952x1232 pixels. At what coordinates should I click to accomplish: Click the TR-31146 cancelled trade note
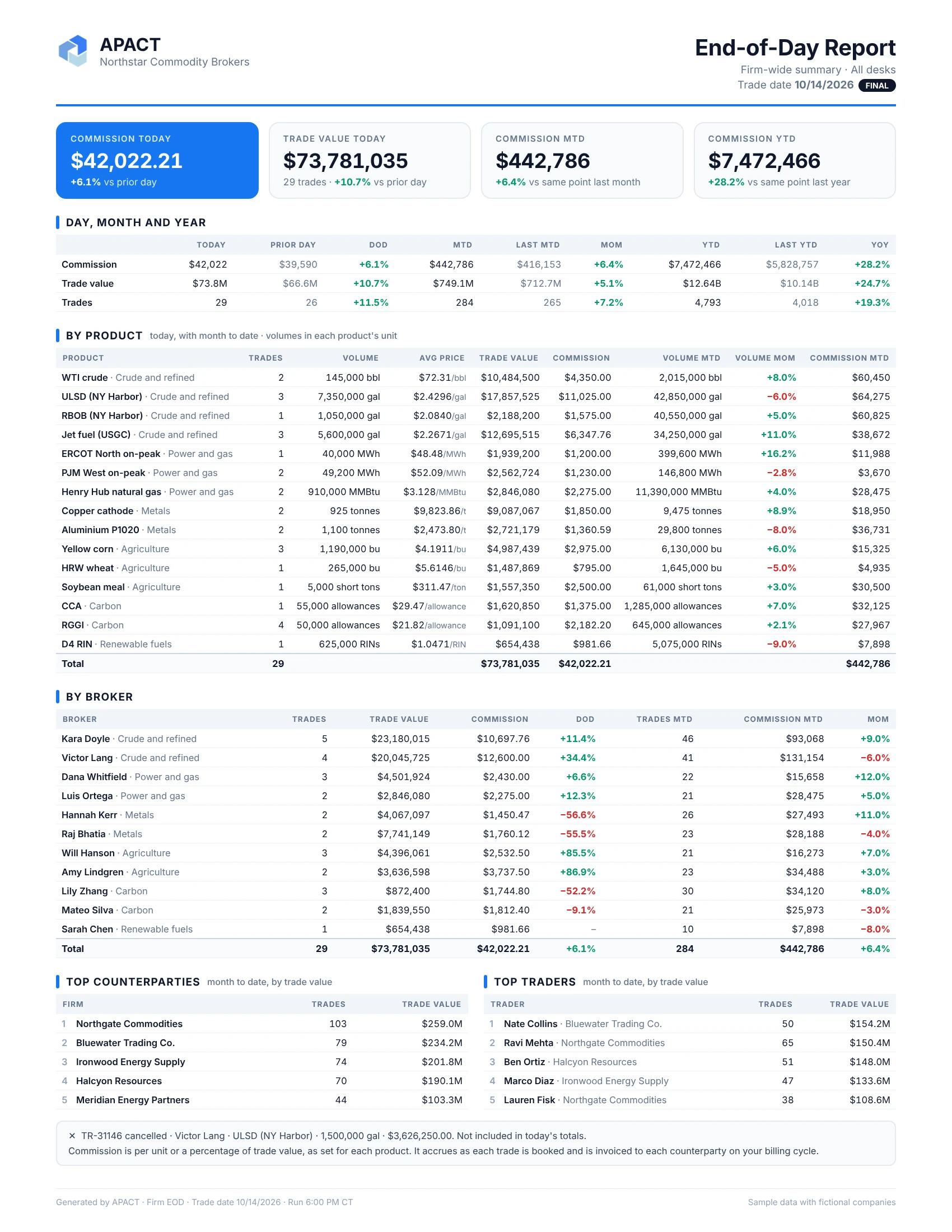coord(327,1136)
